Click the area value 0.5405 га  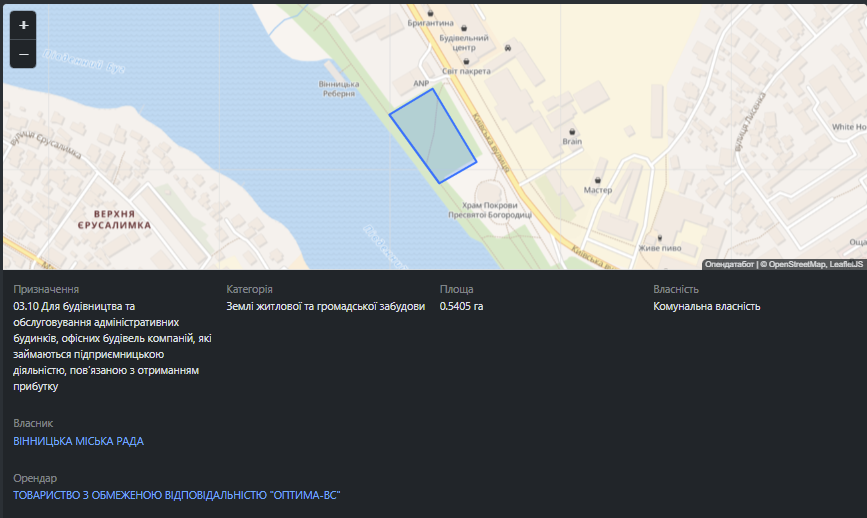tap(461, 306)
